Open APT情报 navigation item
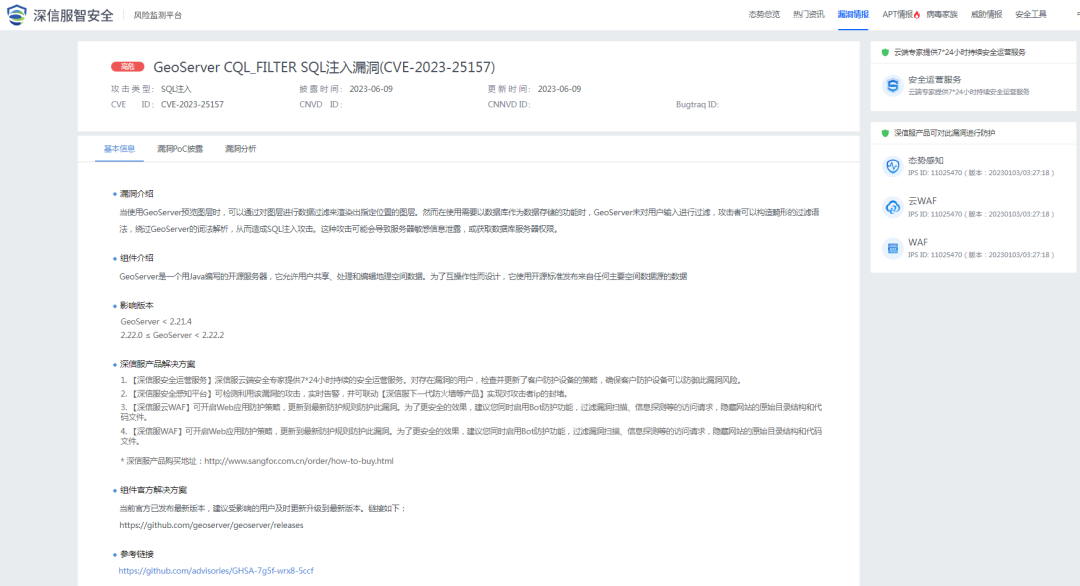 (897, 14)
